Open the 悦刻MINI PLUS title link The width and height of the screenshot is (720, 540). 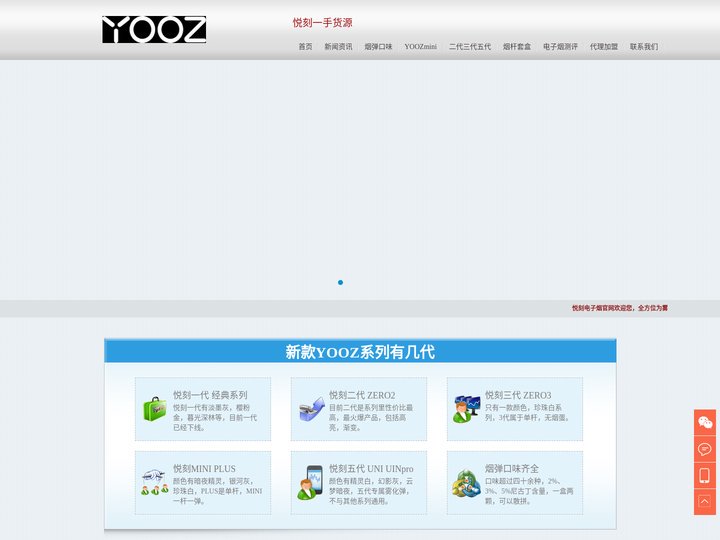coord(204,468)
